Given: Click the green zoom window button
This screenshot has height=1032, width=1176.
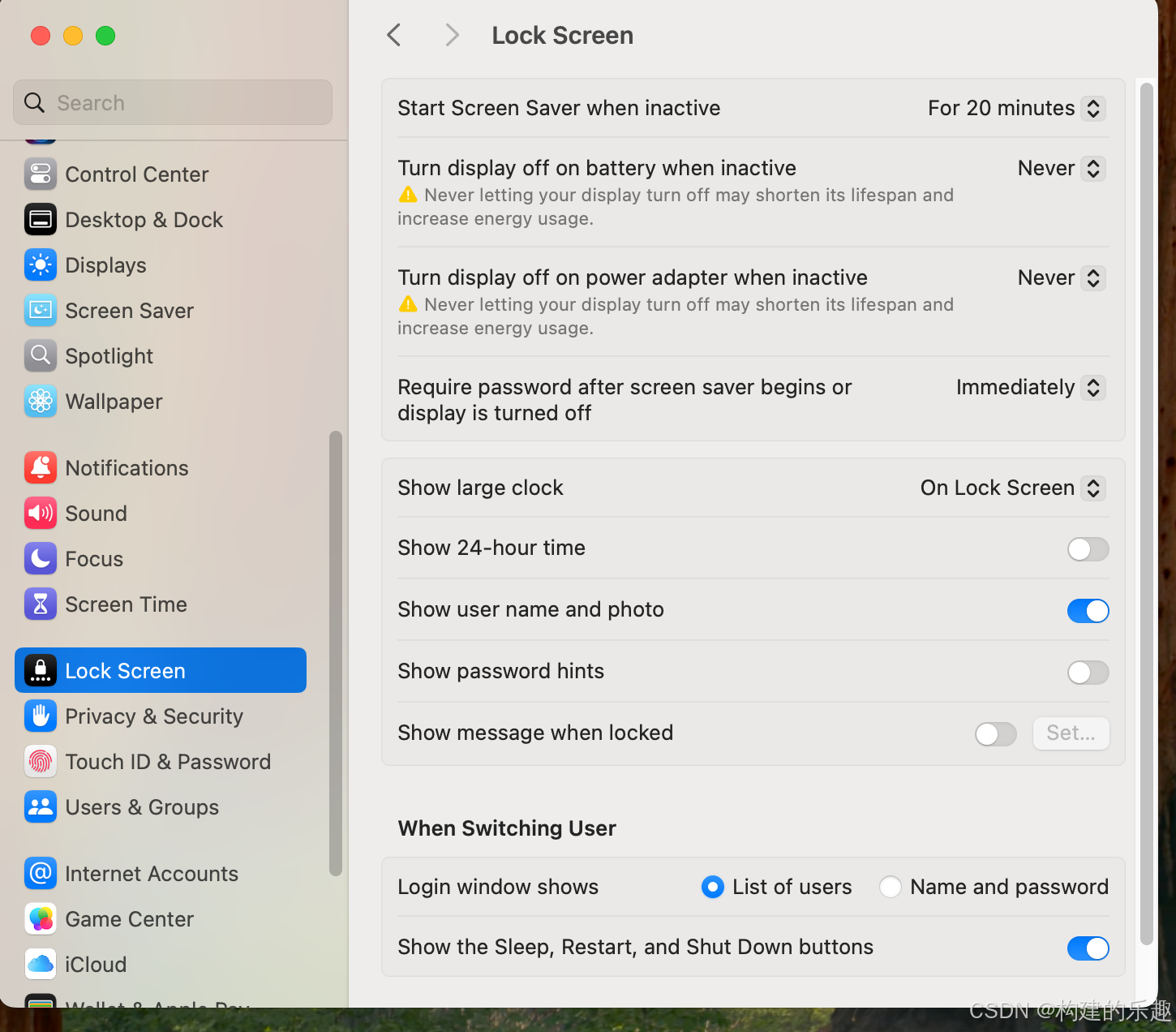Looking at the screenshot, I should (x=105, y=36).
